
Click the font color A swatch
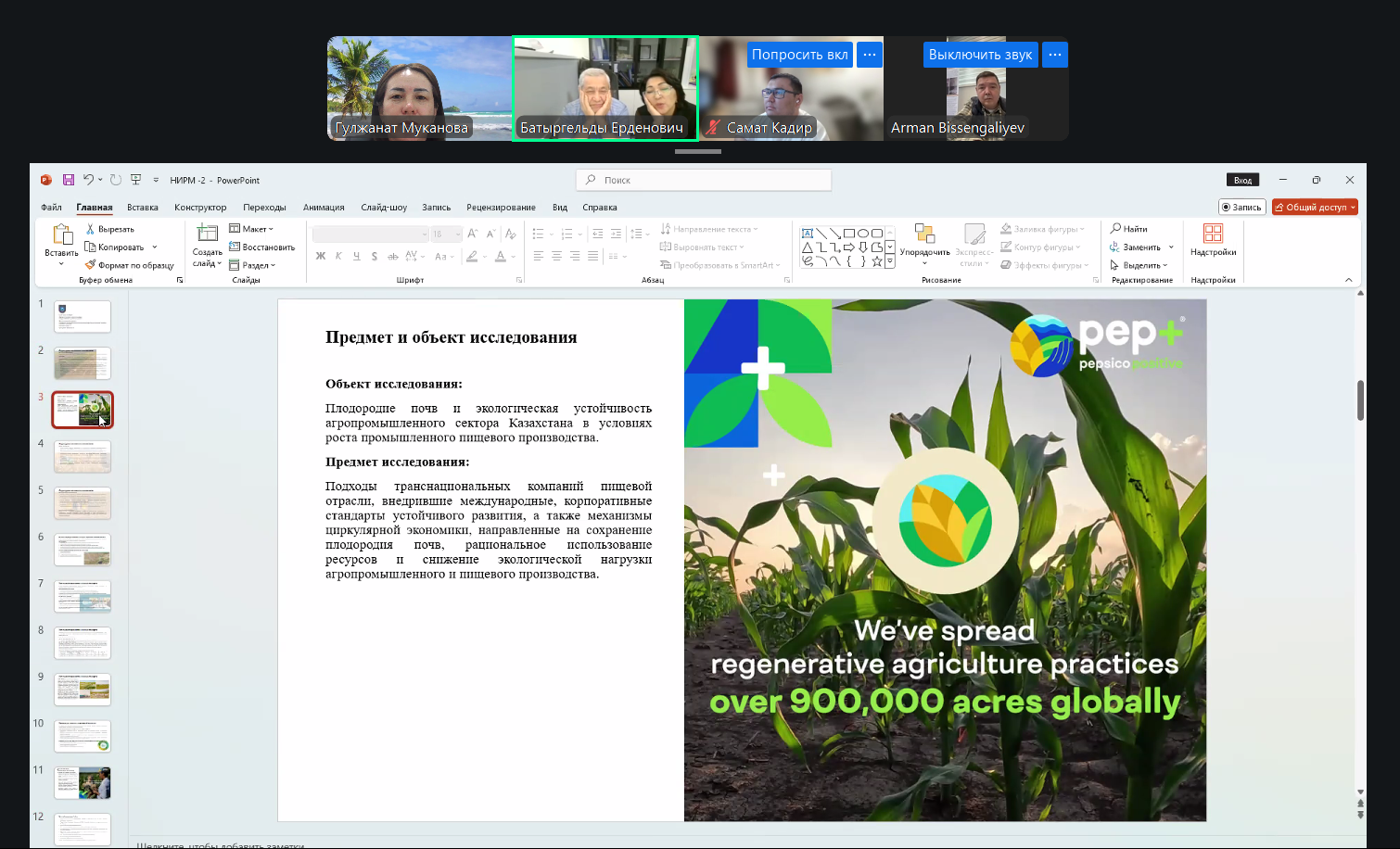coord(501,257)
